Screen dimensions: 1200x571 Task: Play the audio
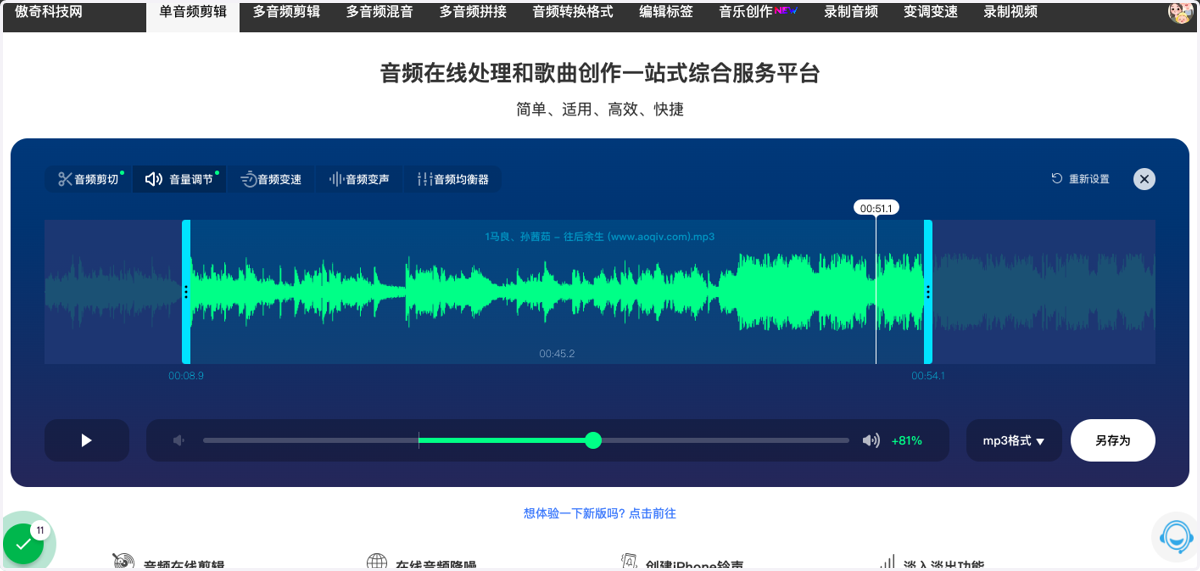click(87, 440)
